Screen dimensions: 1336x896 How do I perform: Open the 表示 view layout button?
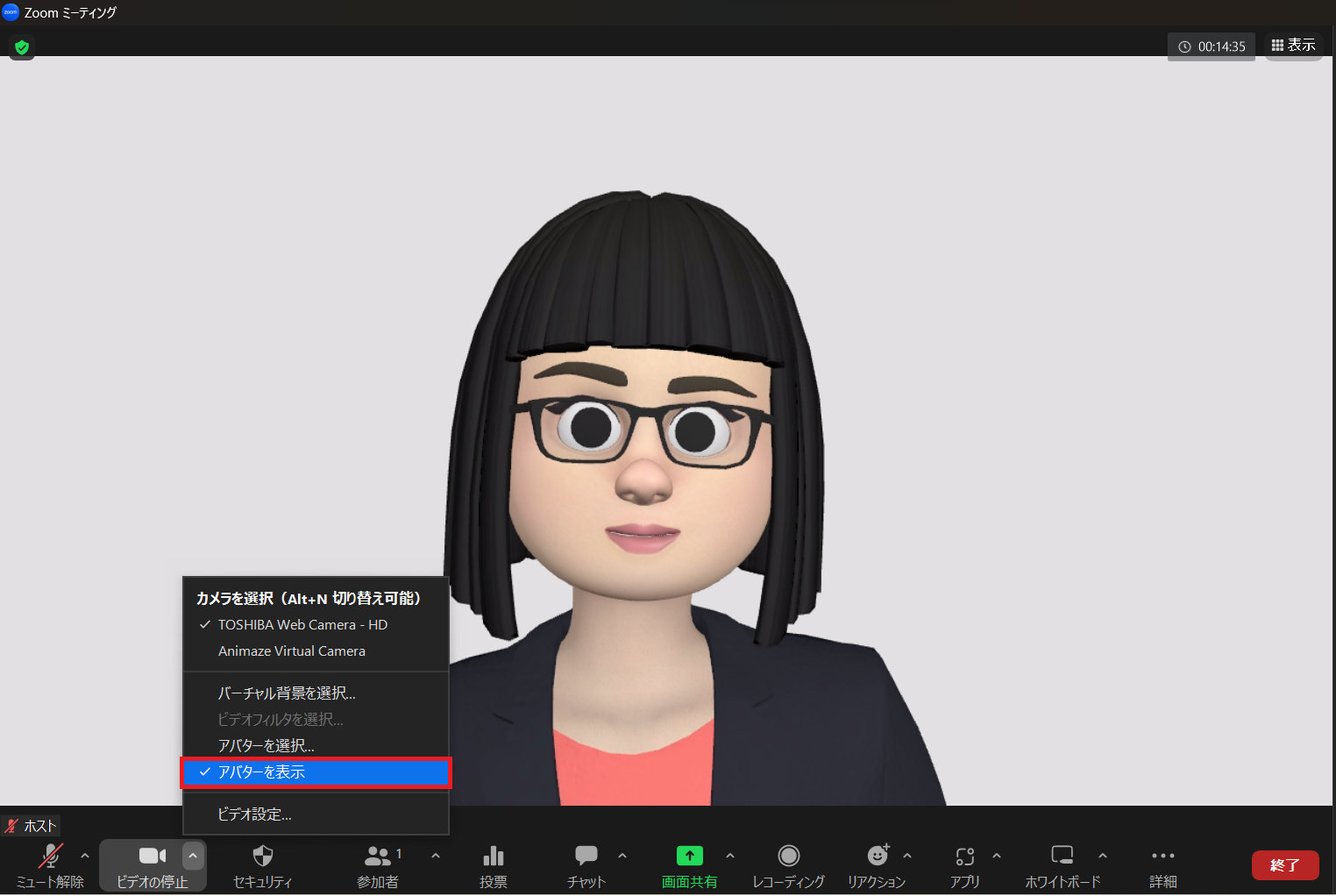(x=1293, y=46)
